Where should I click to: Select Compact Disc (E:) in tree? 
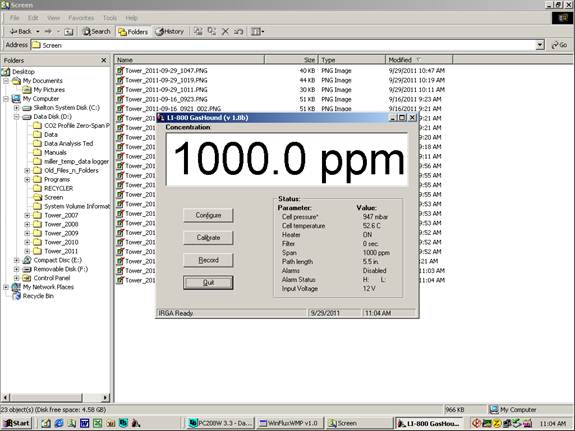(58, 260)
